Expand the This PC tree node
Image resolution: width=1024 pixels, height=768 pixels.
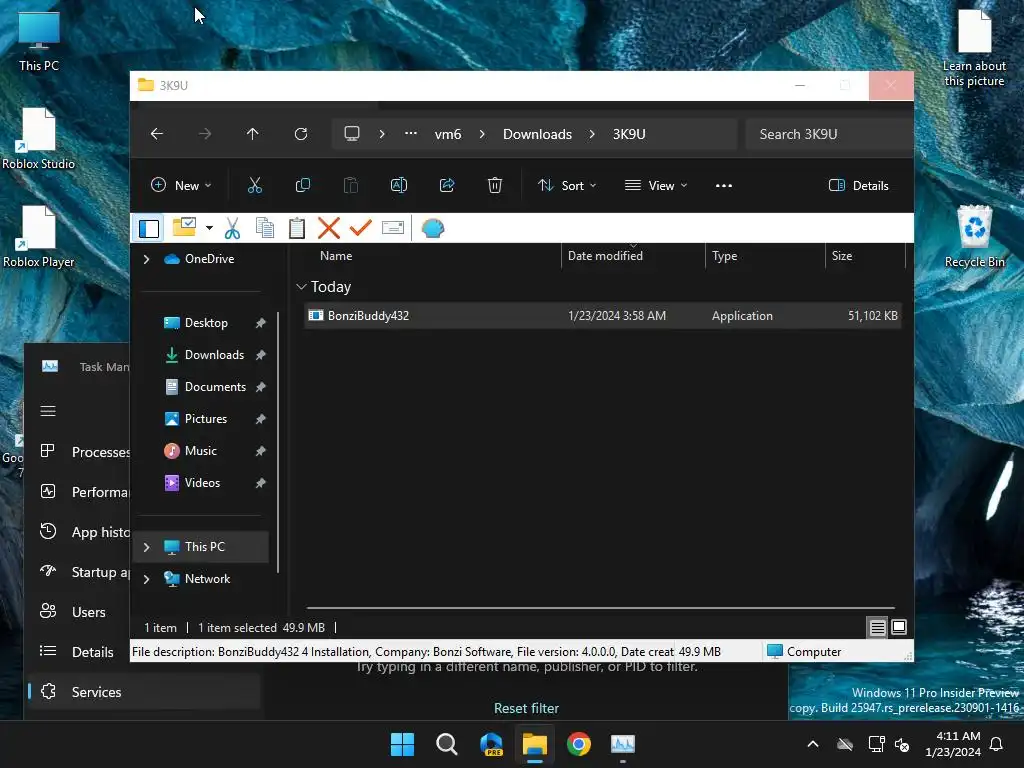(x=146, y=547)
